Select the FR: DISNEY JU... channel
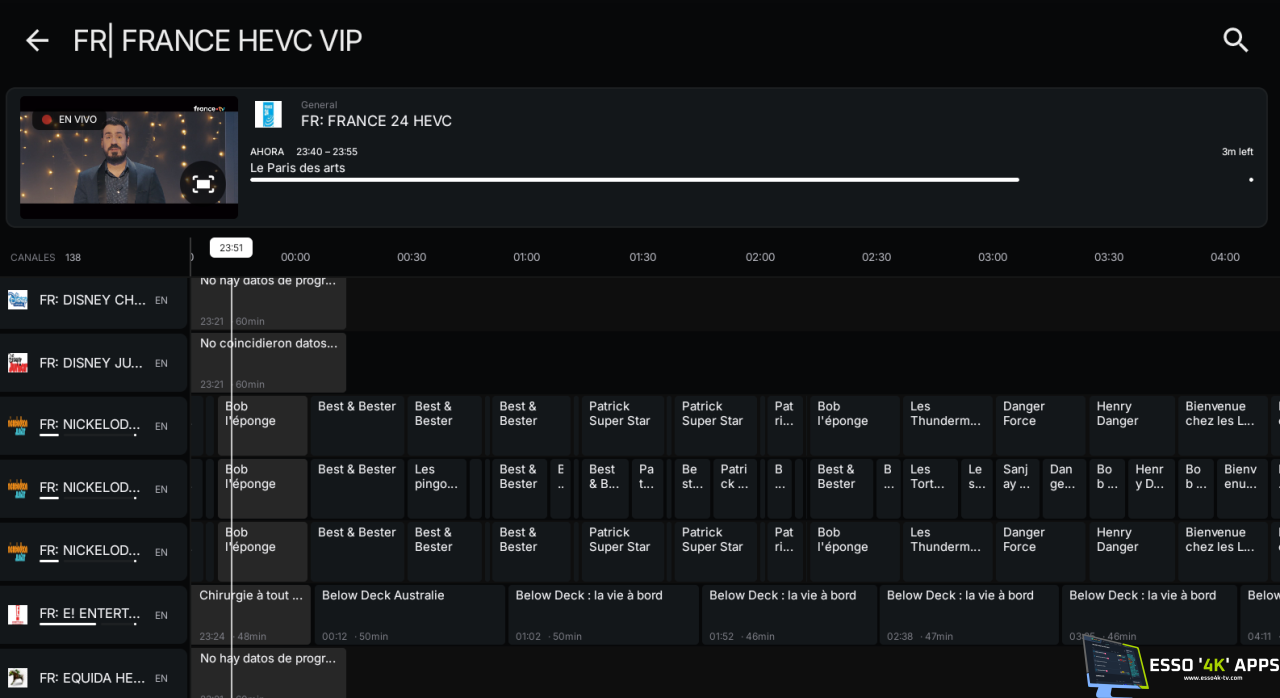The width and height of the screenshot is (1280, 698). tap(94, 363)
